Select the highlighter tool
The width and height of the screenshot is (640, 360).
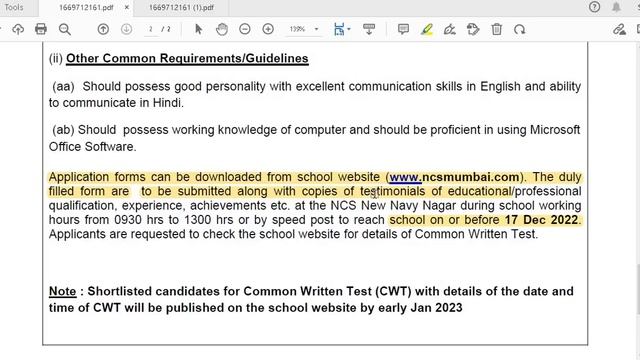[427, 29]
